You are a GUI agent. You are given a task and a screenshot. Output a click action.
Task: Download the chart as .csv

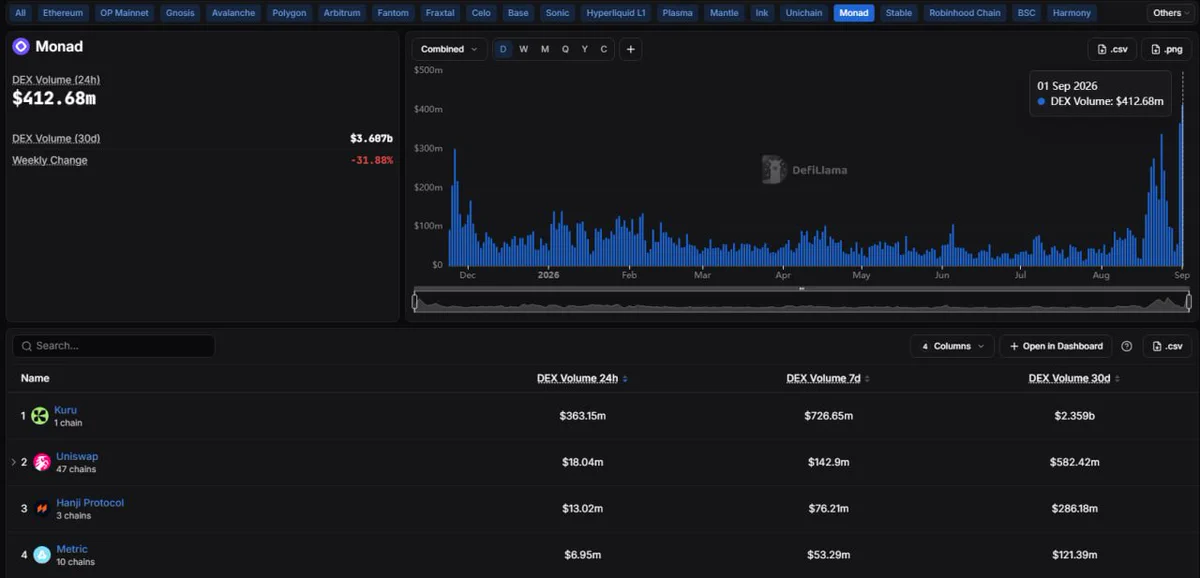(1112, 49)
